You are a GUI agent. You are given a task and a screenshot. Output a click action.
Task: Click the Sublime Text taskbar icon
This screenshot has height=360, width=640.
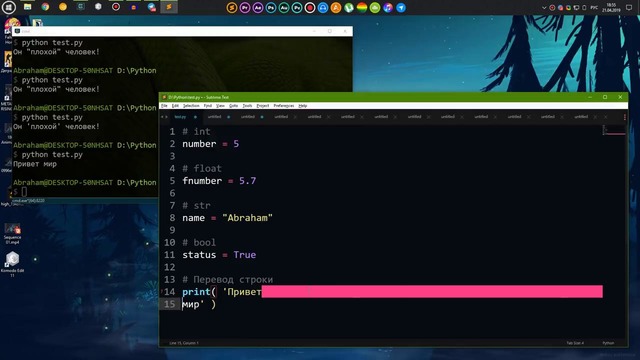[169, 7]
